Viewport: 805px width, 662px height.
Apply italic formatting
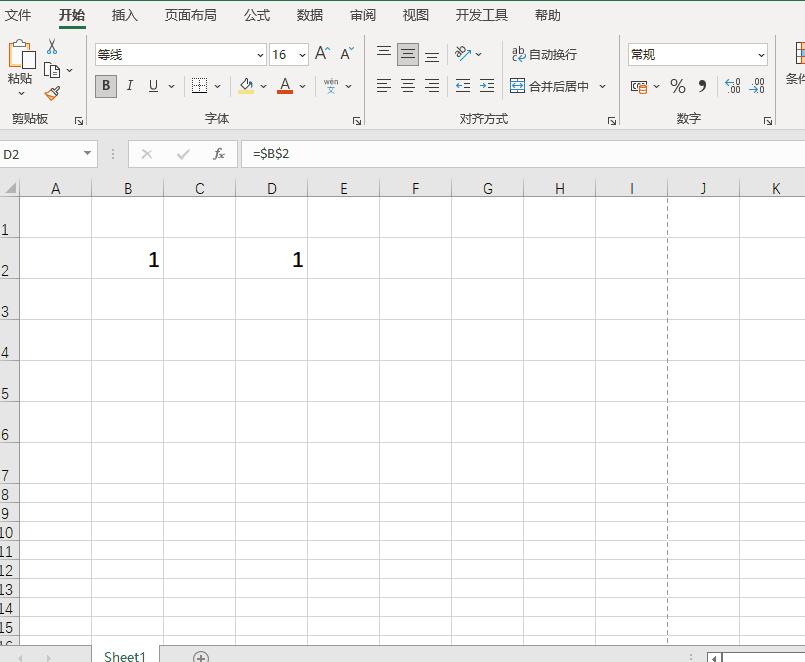pos(129,86)
